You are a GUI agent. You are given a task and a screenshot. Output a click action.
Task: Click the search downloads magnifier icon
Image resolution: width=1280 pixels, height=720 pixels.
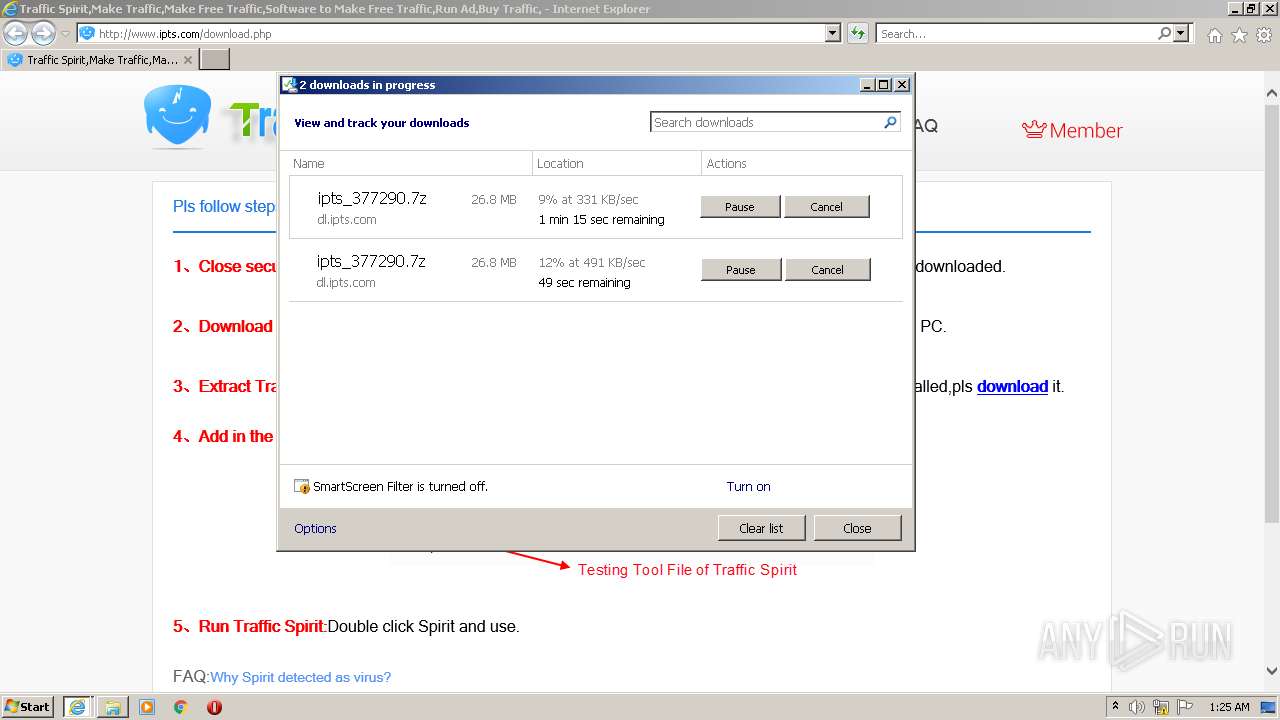coord(891,122)
